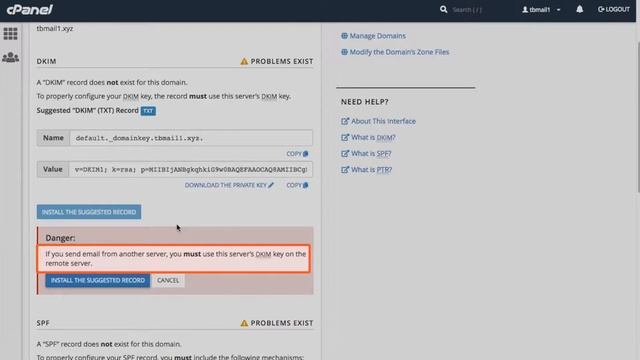Click the DKIM section heading

(x=47, y=61)
